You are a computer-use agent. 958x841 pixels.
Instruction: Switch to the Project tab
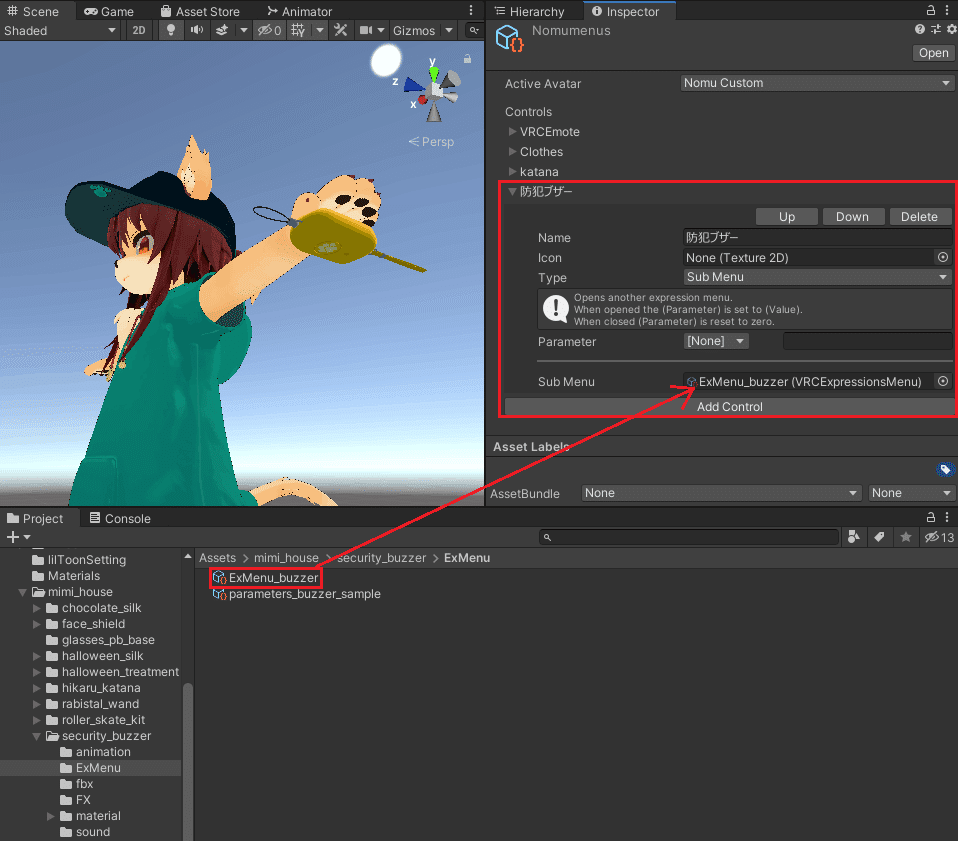point(35,519)
